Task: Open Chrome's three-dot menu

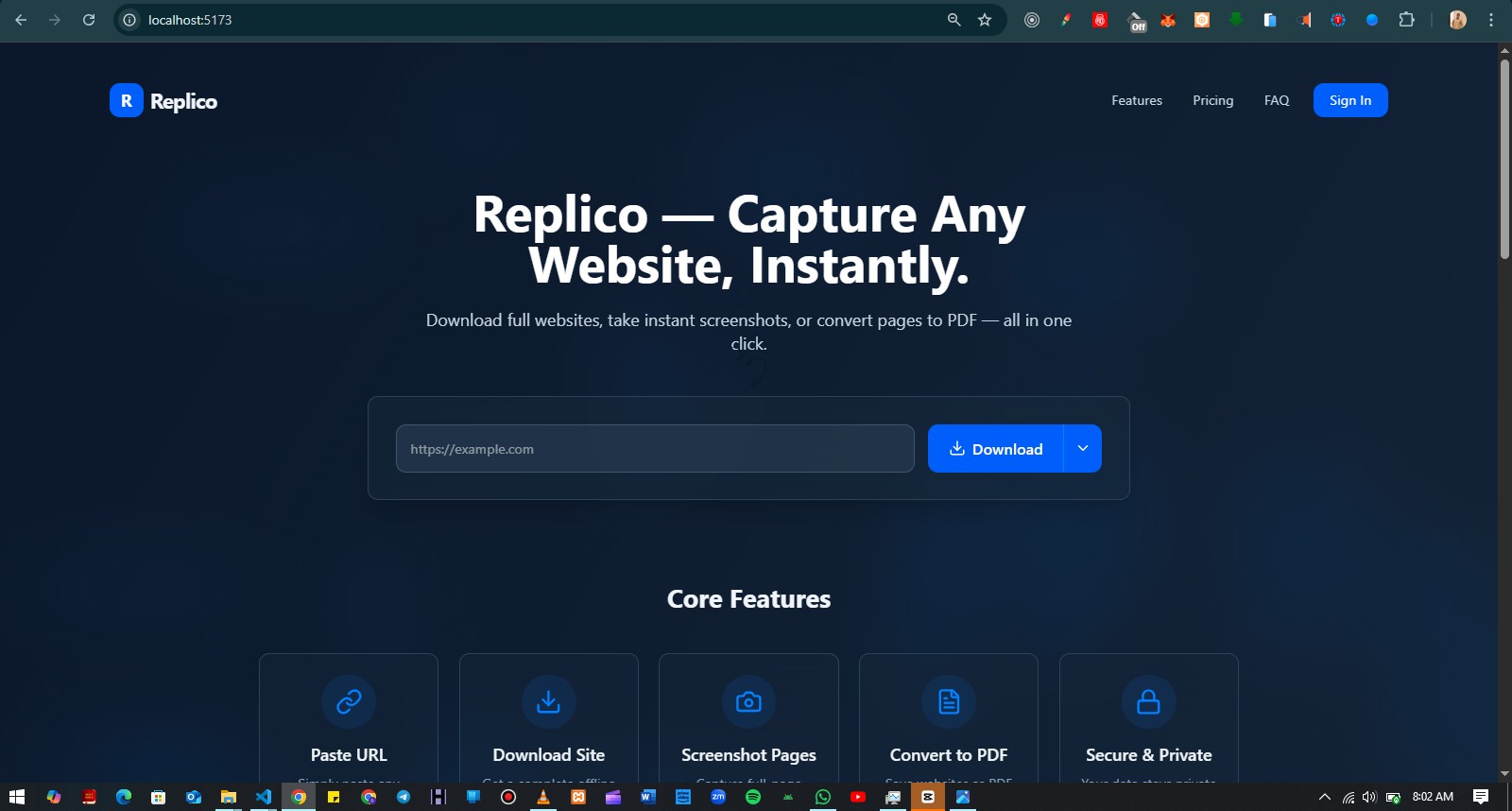Action: (x=1491, y=20)
